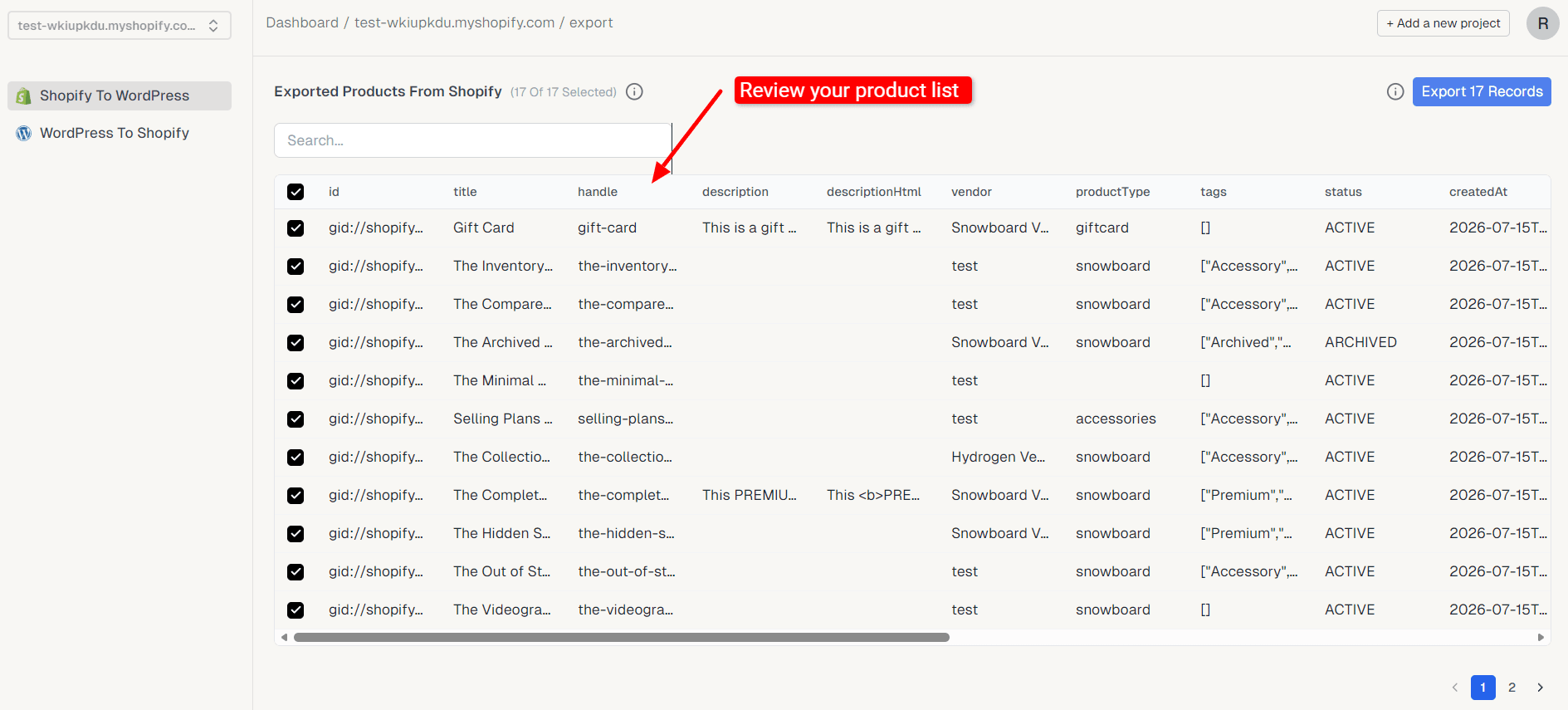Select Shopify To WordPress menu item
This screenshot has width=1568, height=710.
[x=120, y=95]
